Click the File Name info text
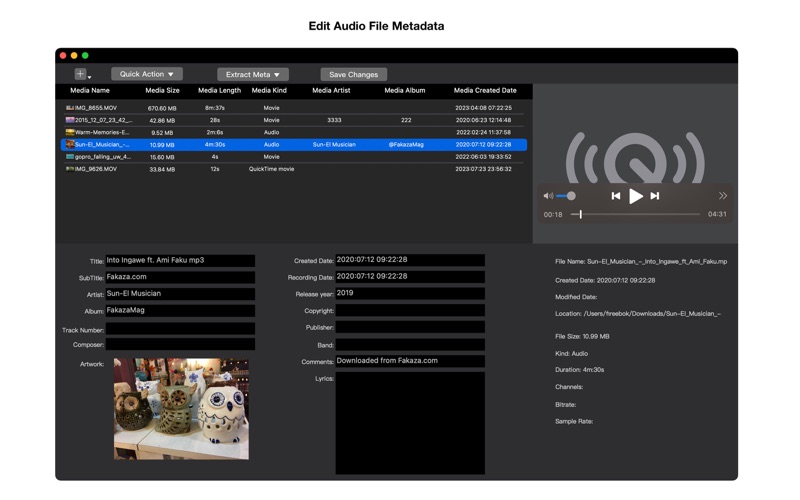 click(x=641, y=261)
